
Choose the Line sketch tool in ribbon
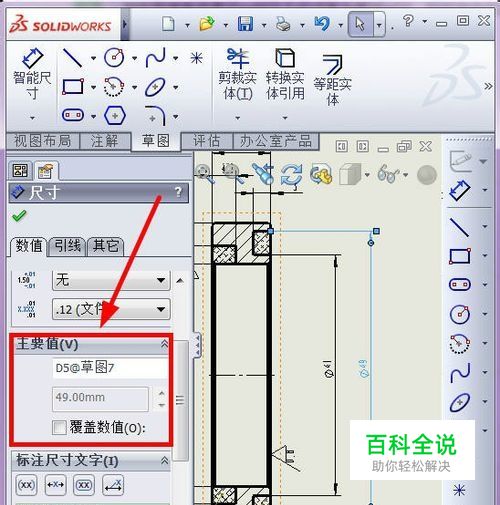[73, 58]
